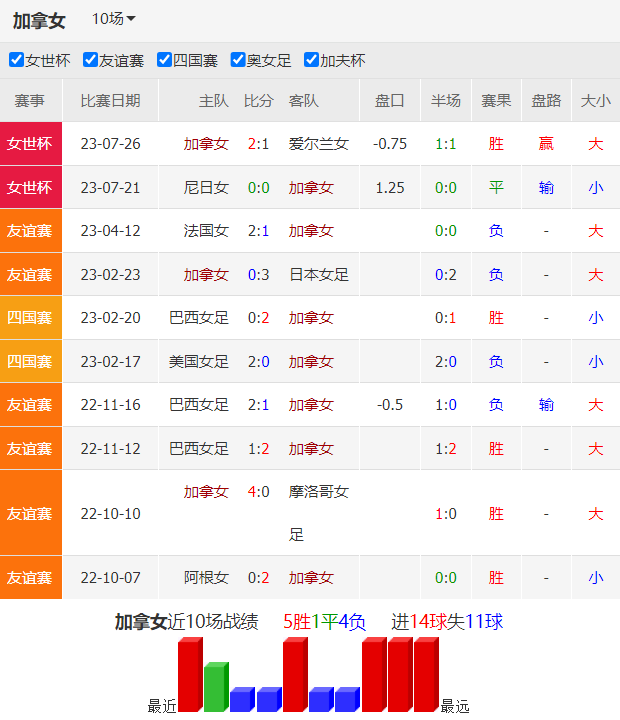Open 尼日女 team link
620x720 pixels.
206,188
